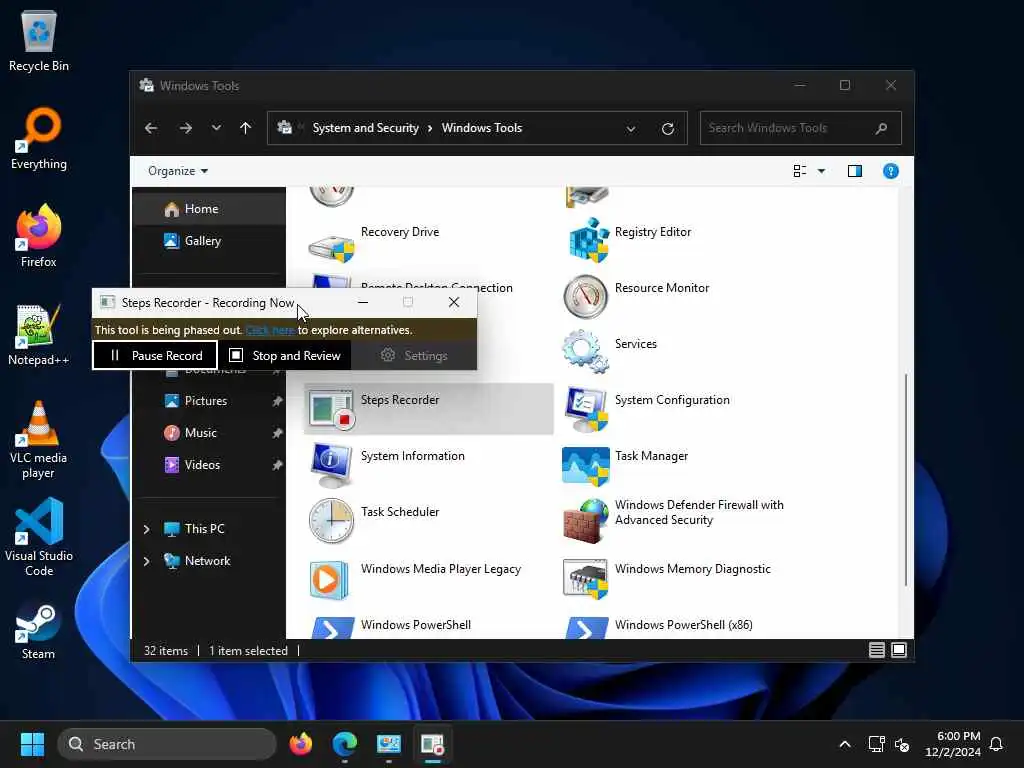Open the Windows Start menu
Screen dimensions: 1024x768
pos(32,744)
